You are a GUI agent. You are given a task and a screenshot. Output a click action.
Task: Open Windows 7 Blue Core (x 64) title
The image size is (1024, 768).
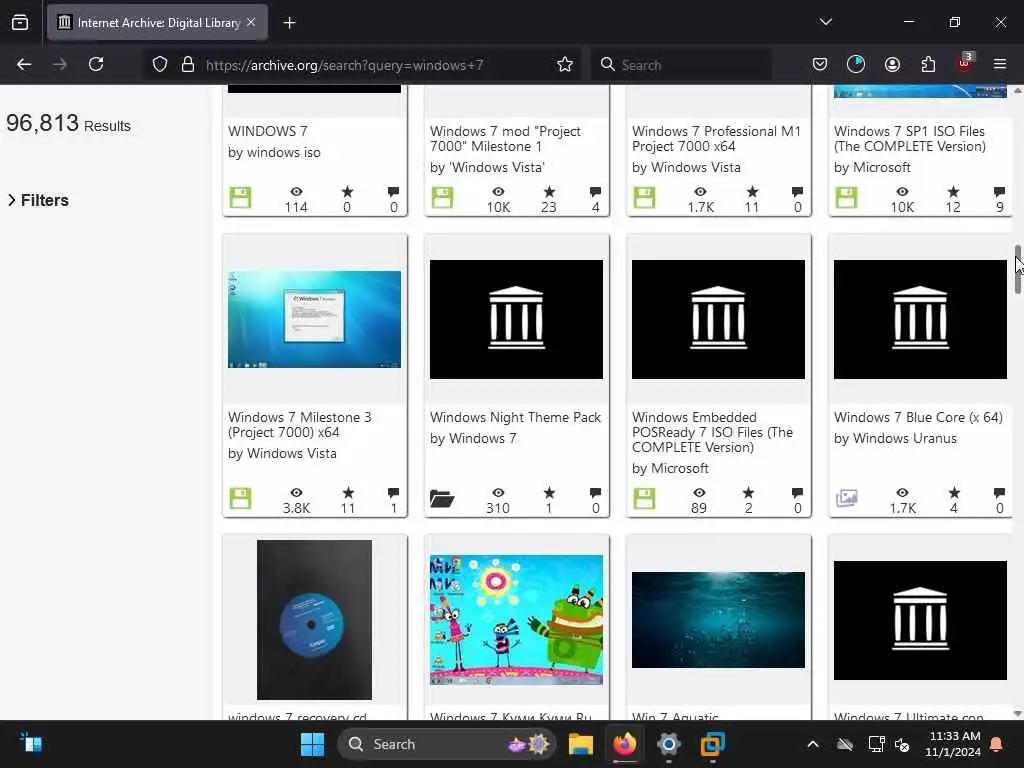(x=918, y=417)
